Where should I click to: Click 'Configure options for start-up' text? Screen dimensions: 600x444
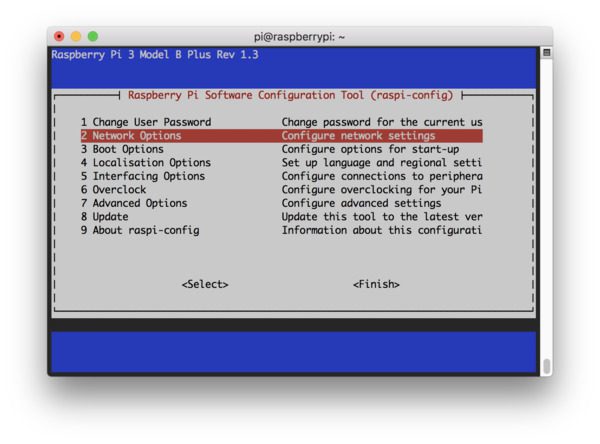370,149
